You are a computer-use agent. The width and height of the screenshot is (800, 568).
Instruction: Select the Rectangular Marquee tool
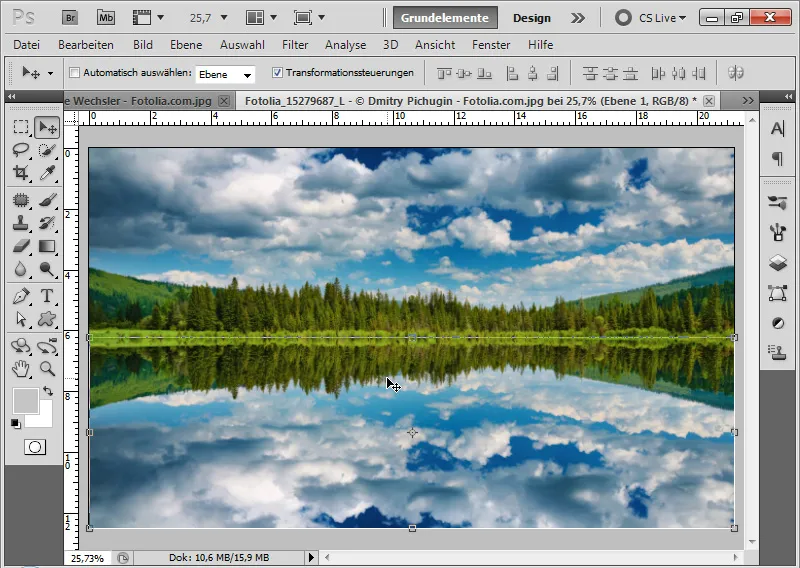point(20,127)
